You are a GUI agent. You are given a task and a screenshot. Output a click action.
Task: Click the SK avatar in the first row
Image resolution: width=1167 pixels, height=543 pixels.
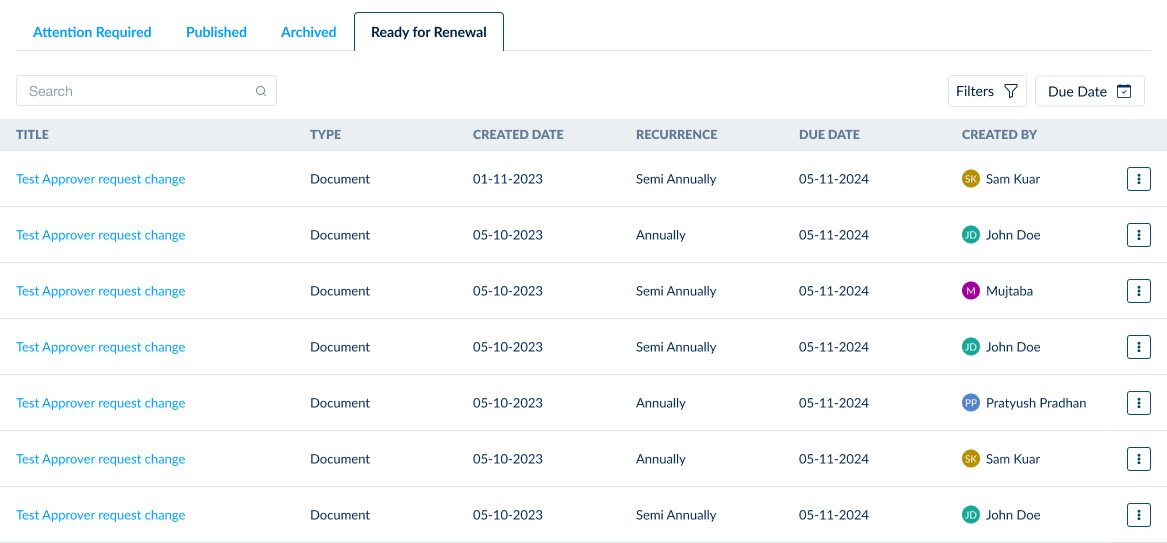pyautogui.click(x=969, y=179)
